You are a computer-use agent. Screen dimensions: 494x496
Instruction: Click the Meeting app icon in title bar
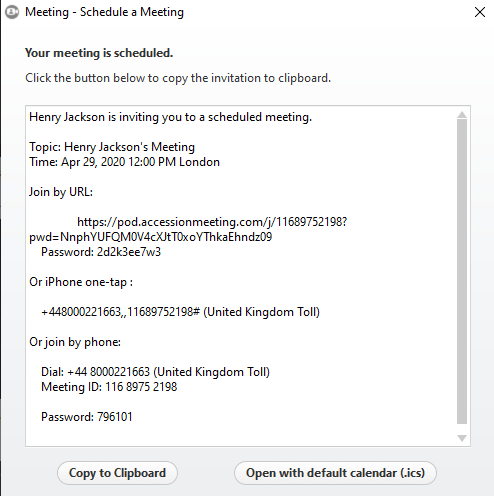click(12, 12)
